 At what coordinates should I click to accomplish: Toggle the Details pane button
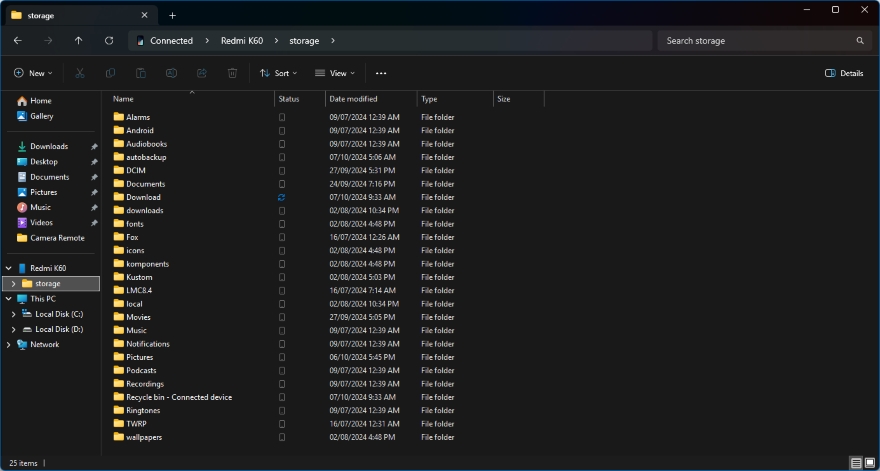844,73
